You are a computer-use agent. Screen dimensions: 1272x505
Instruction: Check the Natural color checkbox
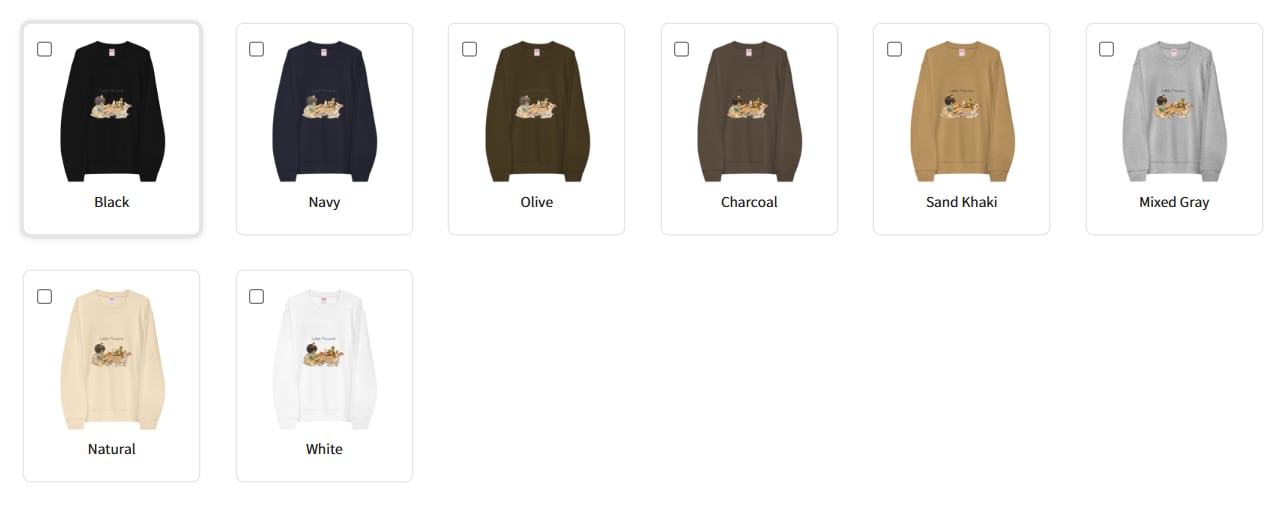pyautogui.click(x=44, y=296)
